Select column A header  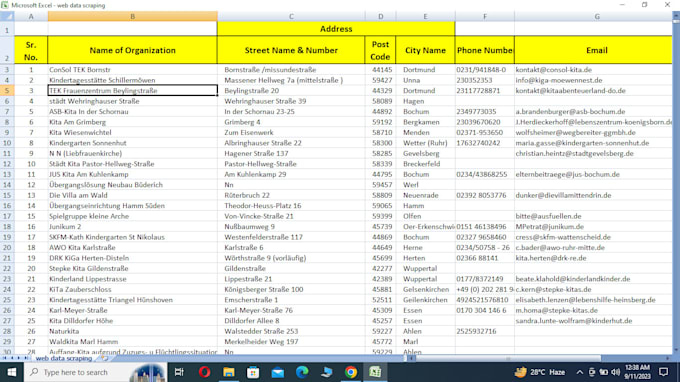point(31,16)
